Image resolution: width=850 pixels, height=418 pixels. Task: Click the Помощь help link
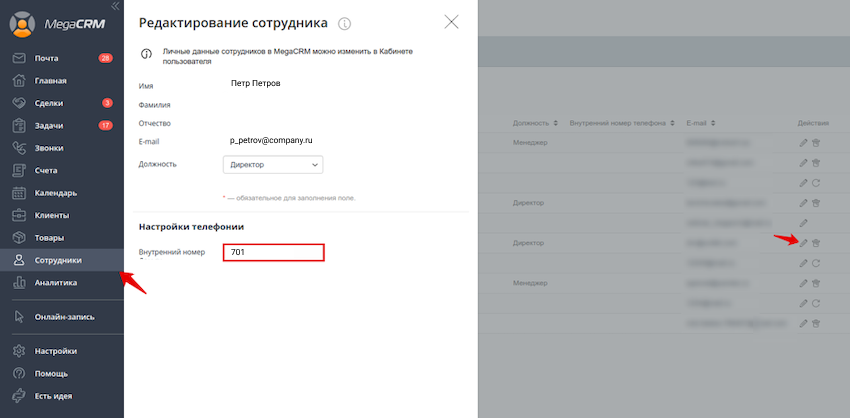[62, 374]
